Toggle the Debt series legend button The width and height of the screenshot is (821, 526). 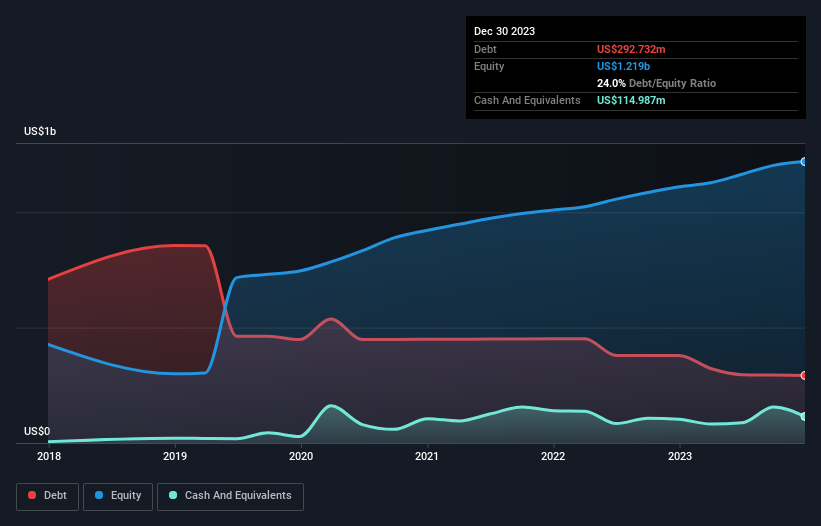(x=48, y=496)
